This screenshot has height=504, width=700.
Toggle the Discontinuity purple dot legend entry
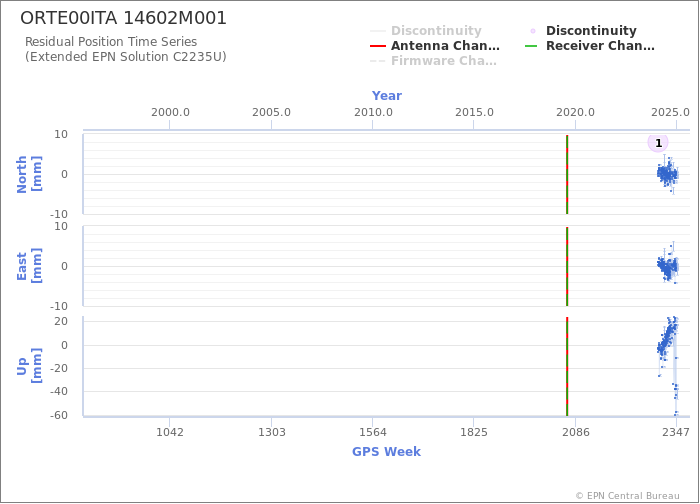click(x=583, y=31)
